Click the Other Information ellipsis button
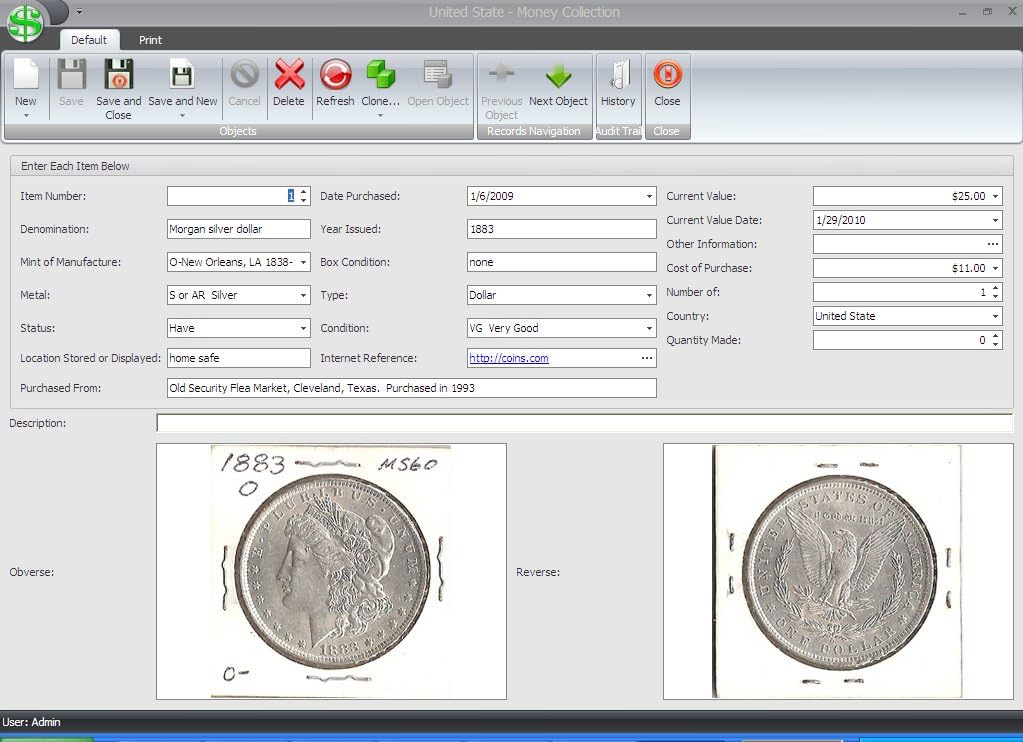 (x=991, y=244)
